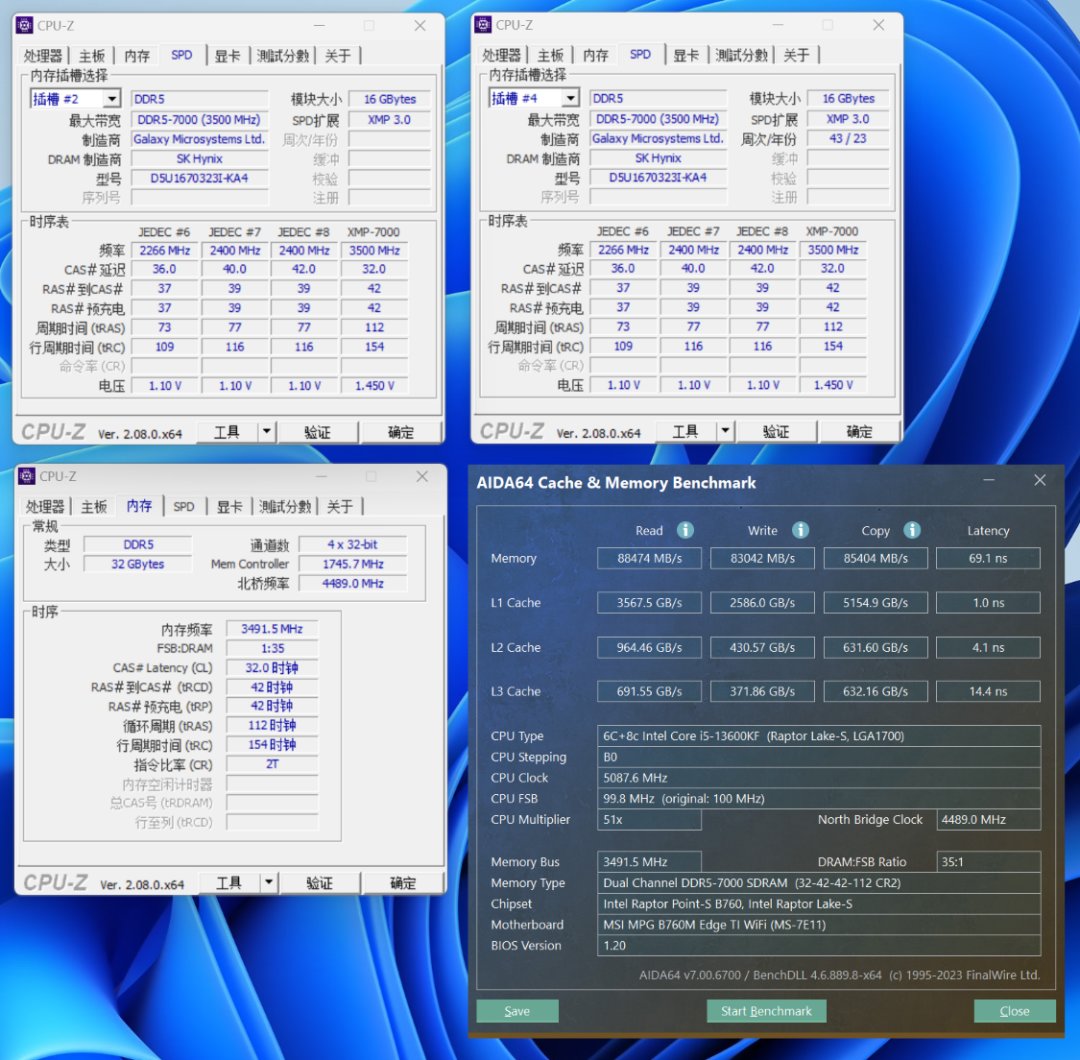Click 内存频率 value 3491.5 MHz in CPU-Z
Viewport: 1080px width, 1060px height.
[x=272, y=629]
